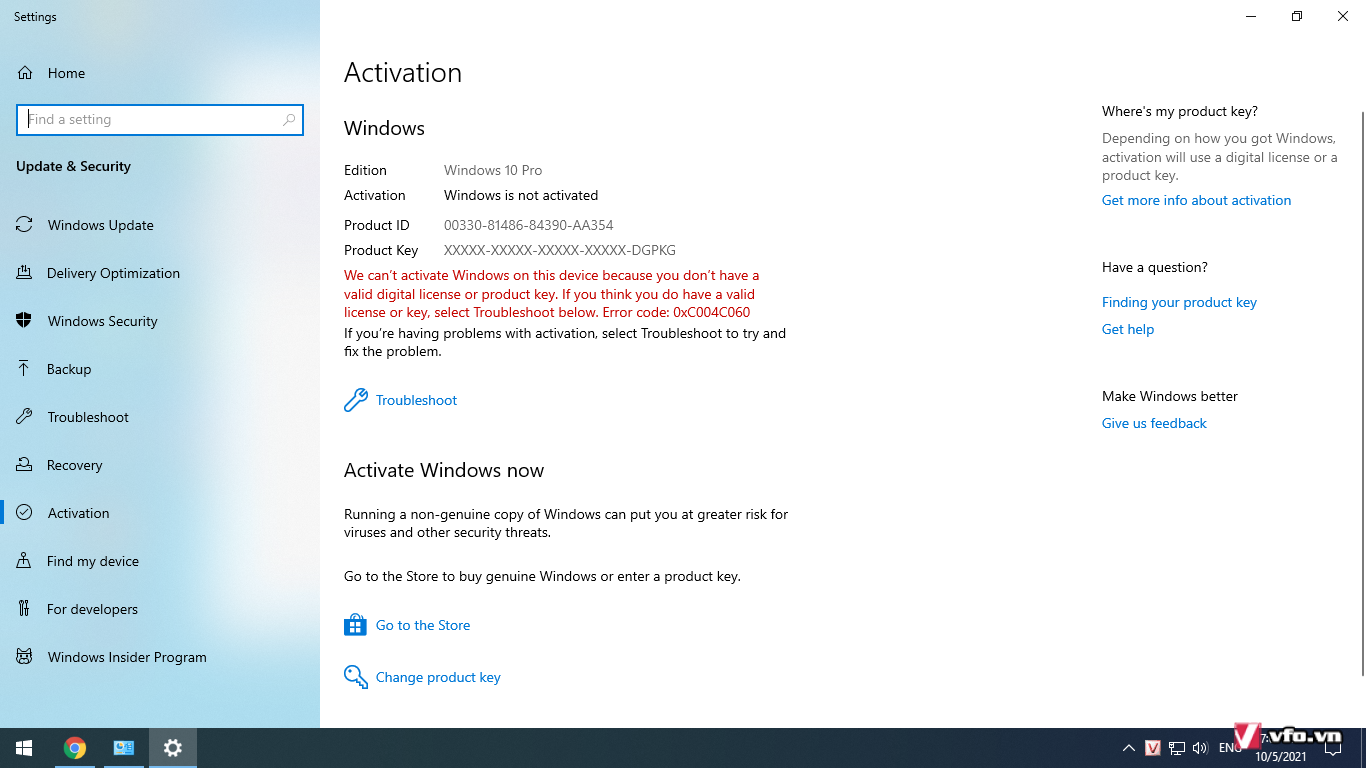The height and width of the screenshot is (768, 1366).
Task: Open network status from the tray
Action: 1177,748
